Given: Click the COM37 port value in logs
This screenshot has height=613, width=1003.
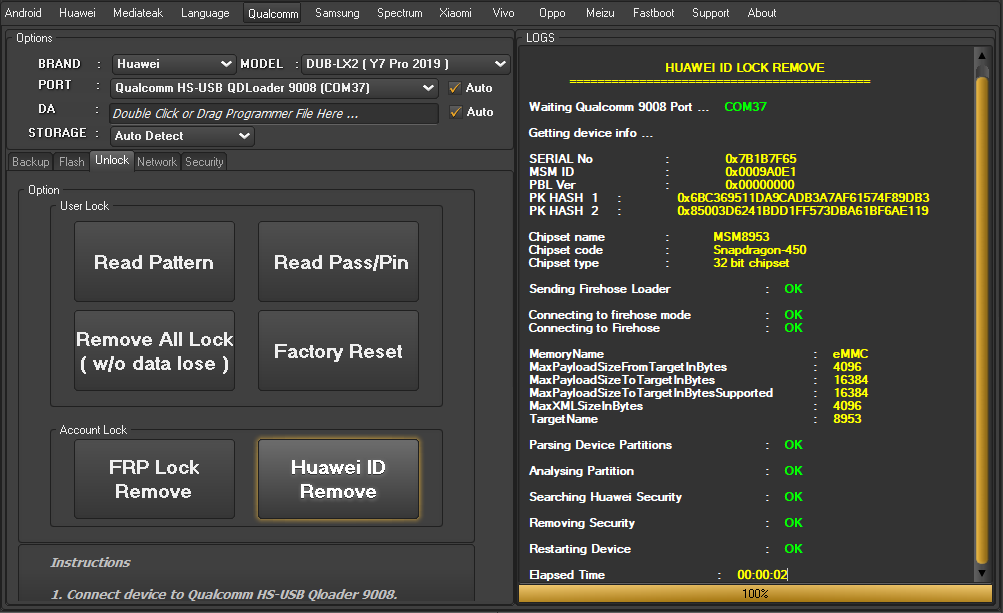Looking at the screenshot, I should 745,107.
